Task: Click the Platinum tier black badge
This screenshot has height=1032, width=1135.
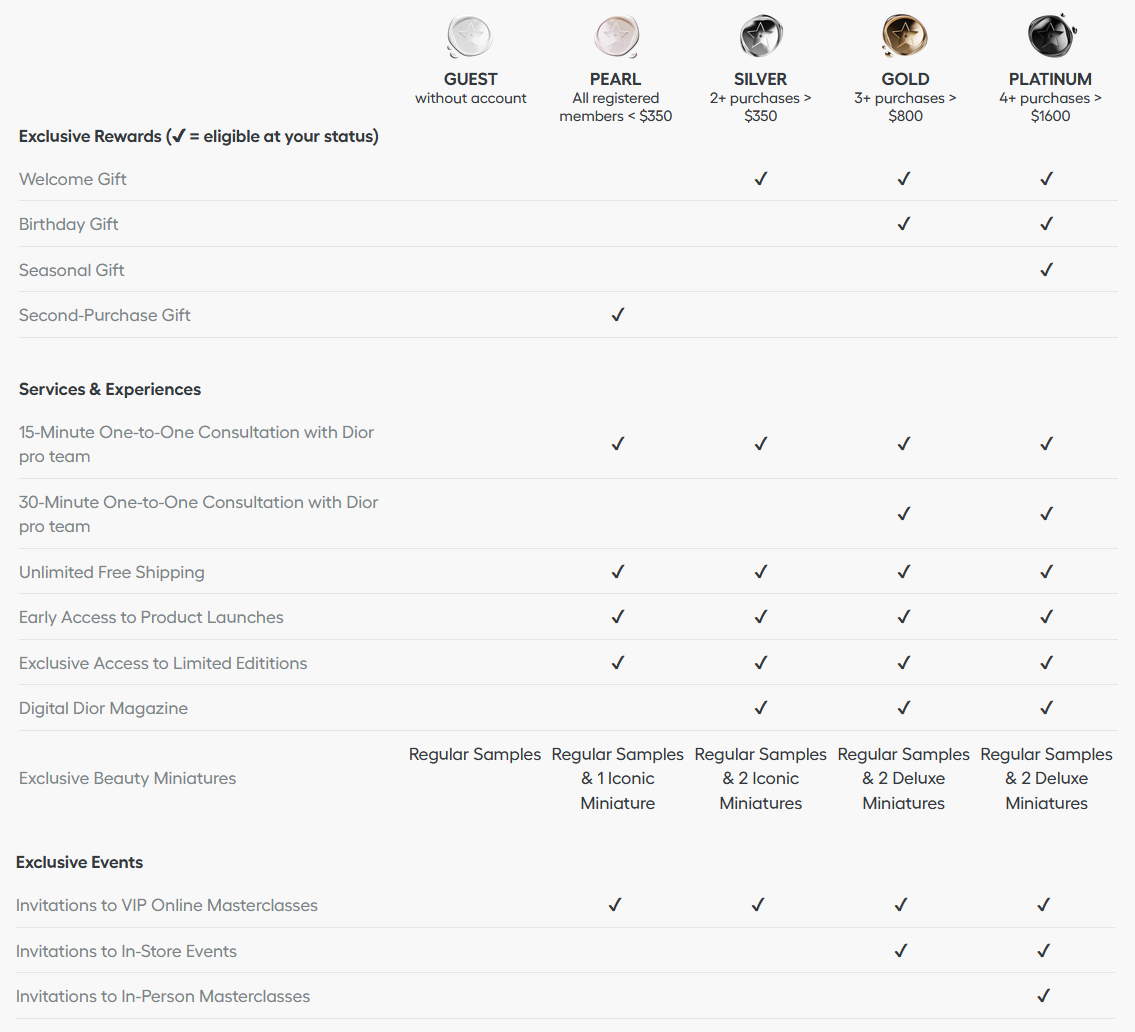Action: pyautogui.click(x=1049, y=36)
